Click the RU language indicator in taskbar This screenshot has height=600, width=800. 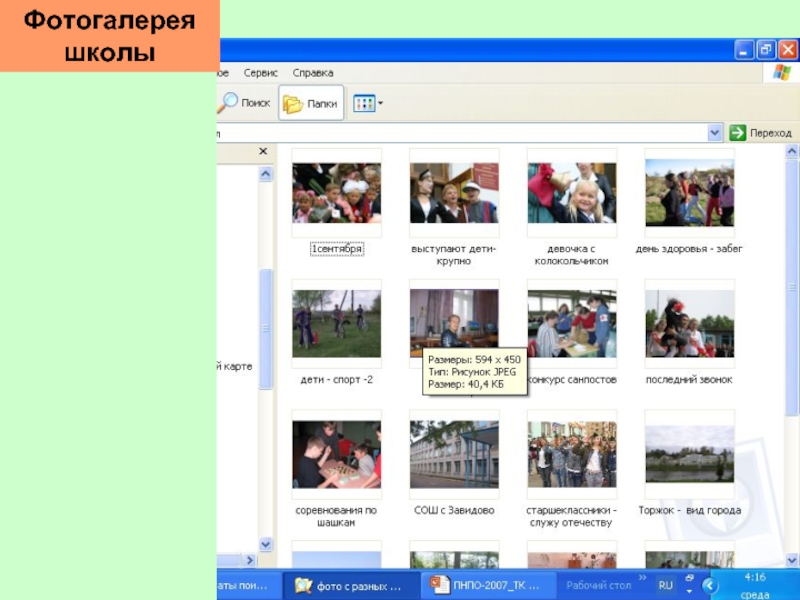[x=665, y=584]
